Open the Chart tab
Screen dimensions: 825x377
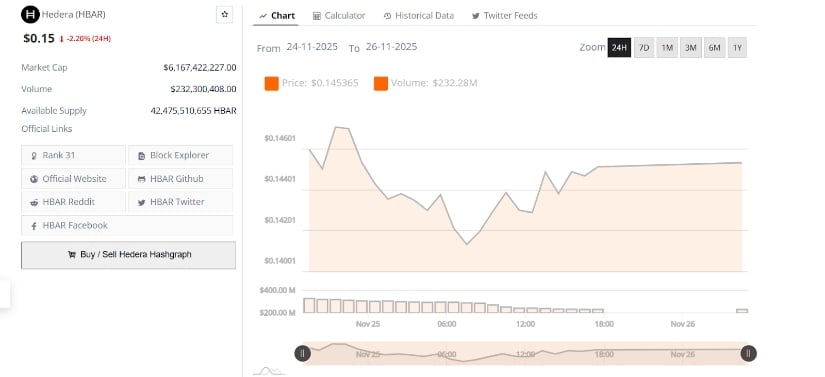277,16
